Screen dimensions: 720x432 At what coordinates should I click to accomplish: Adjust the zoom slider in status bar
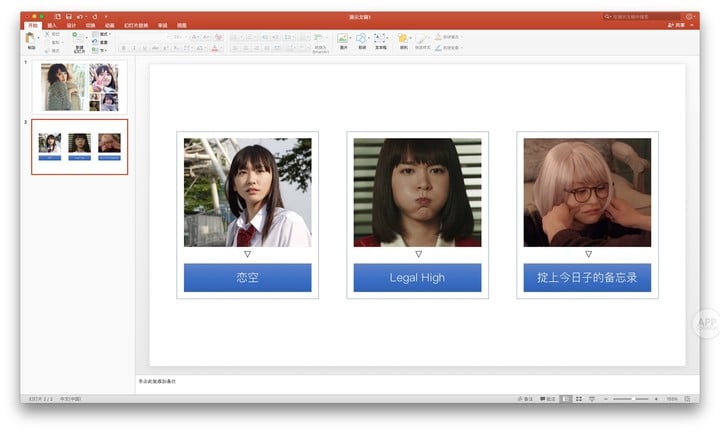point(631,399)
